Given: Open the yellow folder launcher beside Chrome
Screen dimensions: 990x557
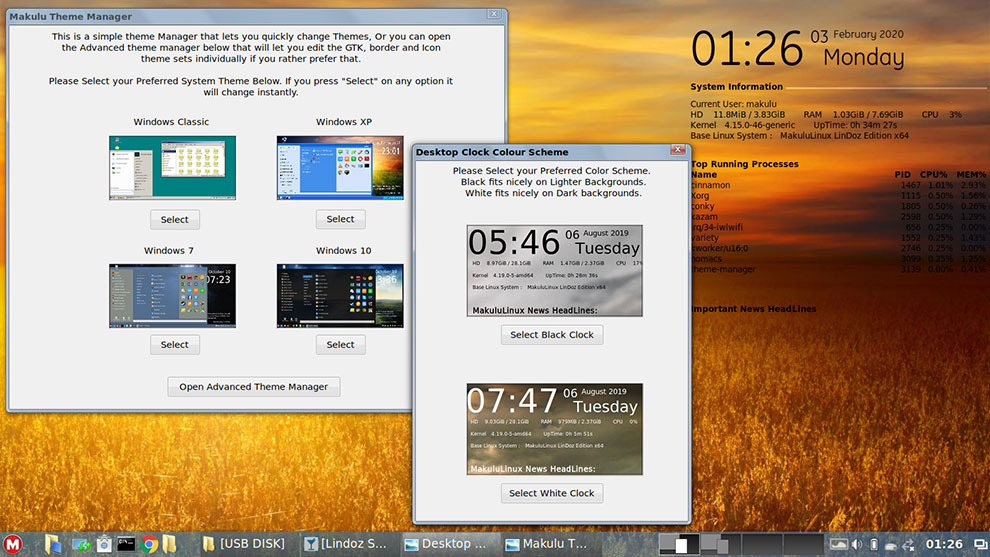Looking at the screenshot, I should point(169,544).
